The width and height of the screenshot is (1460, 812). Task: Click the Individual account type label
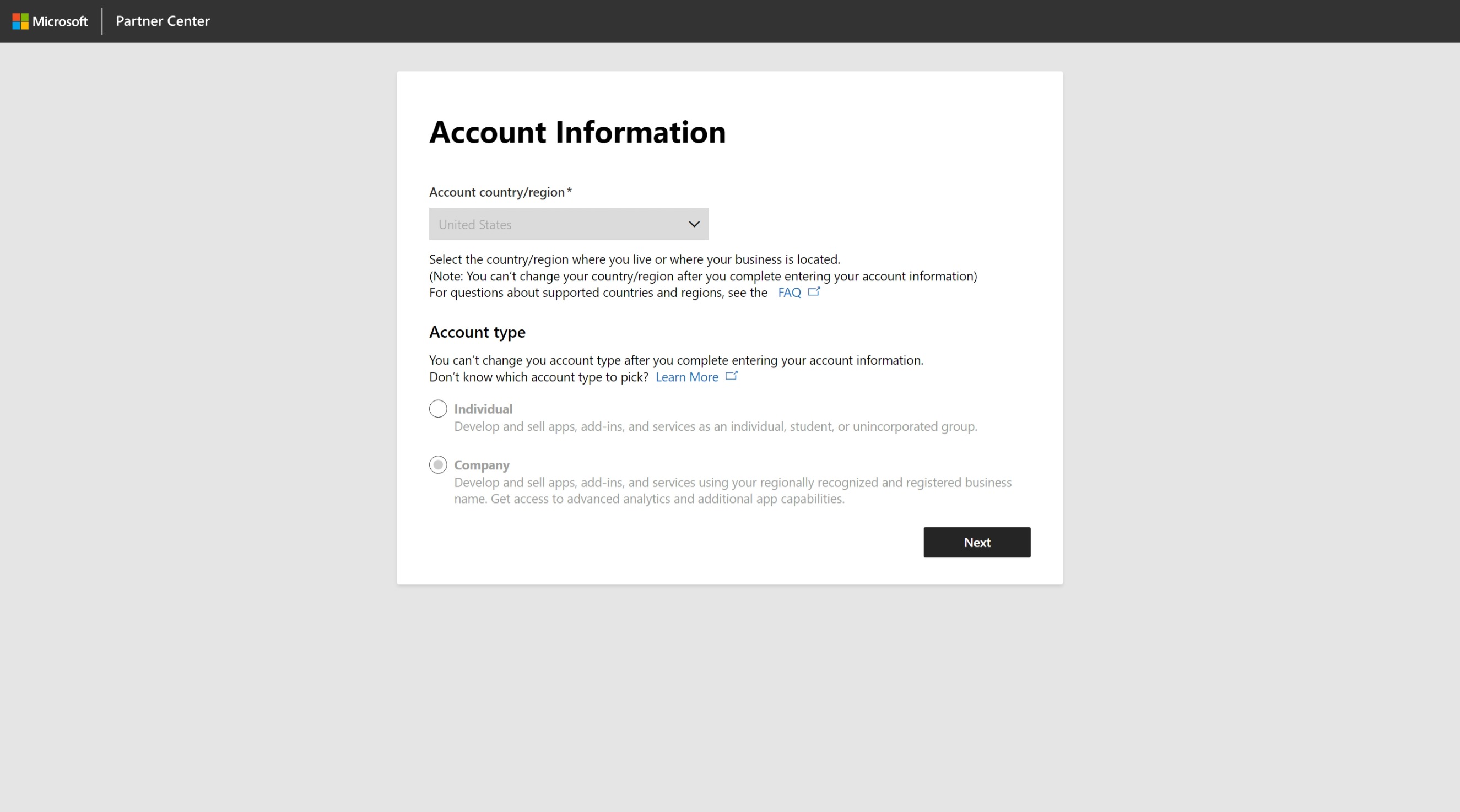(x=483, y=409)
